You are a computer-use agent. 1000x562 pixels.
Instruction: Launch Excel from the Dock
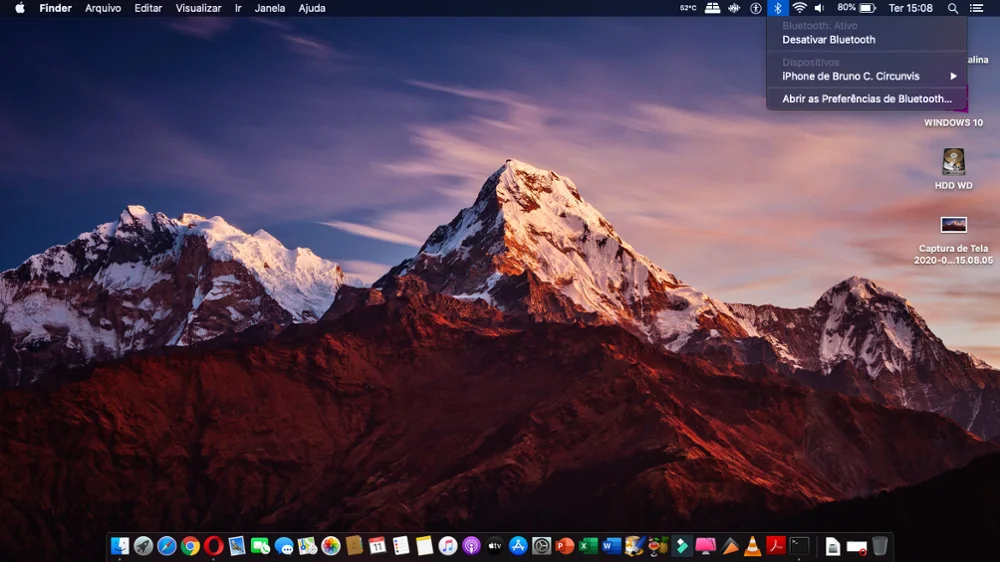point(588,546)
